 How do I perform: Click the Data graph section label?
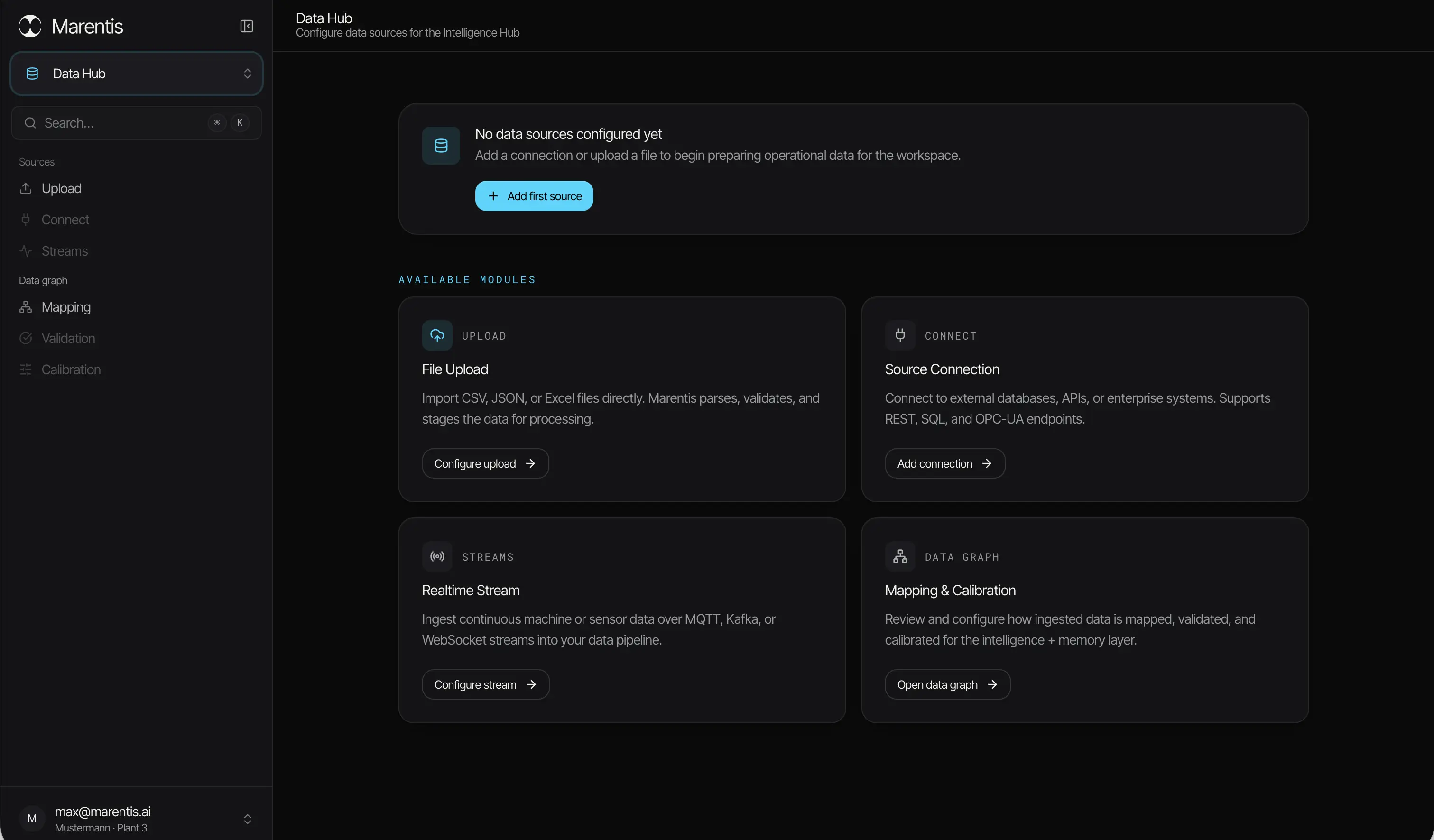tap(43, 281)
